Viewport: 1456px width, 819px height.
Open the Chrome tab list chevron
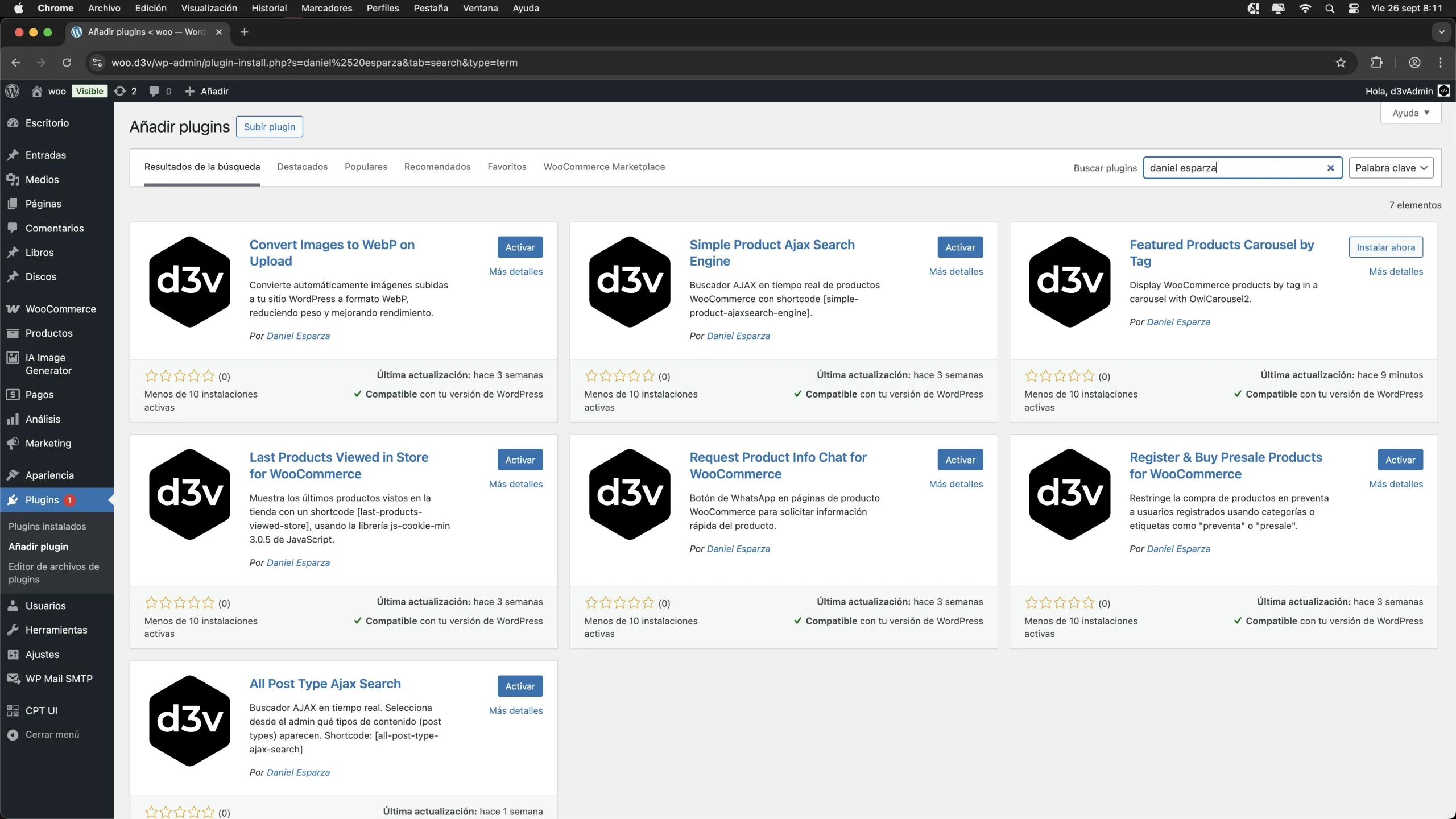[x=1441, y=32]
